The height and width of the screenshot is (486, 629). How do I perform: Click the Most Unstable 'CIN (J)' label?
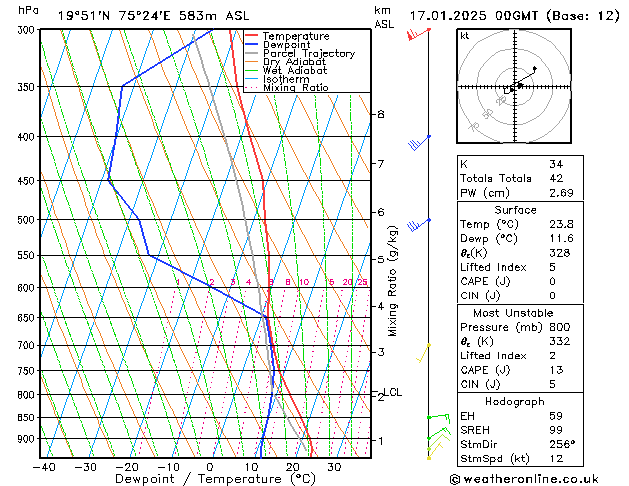(480, 384)
